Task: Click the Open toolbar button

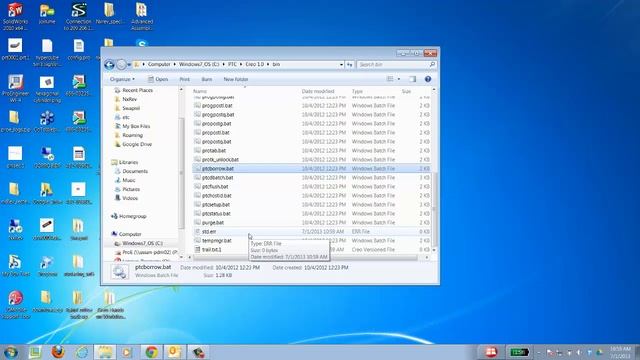Action: point(158,79)
